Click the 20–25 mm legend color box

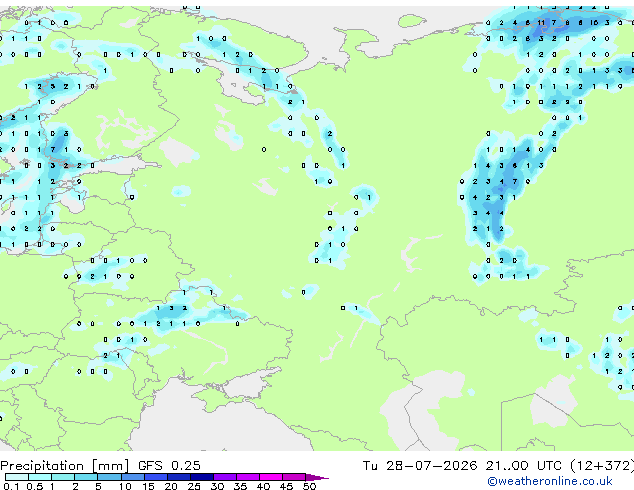coord(179,477)
